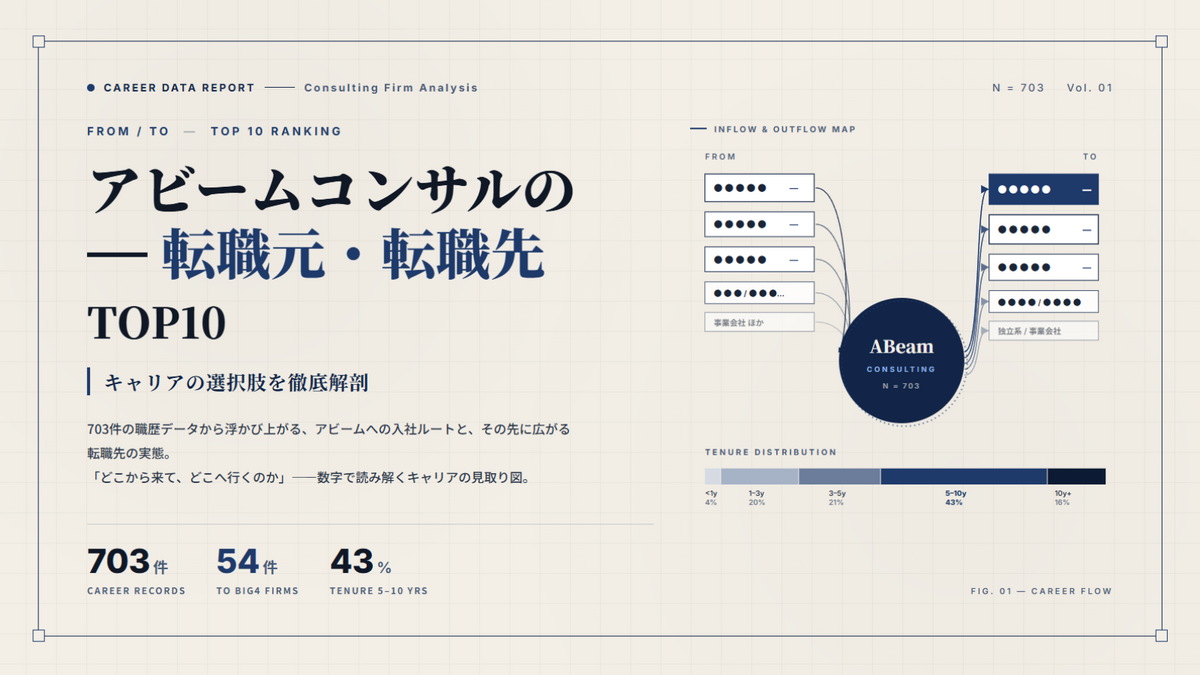Click the 事業会社 ほか source box
Screen dimensions: 1200x675
click(x=759, y=323)
